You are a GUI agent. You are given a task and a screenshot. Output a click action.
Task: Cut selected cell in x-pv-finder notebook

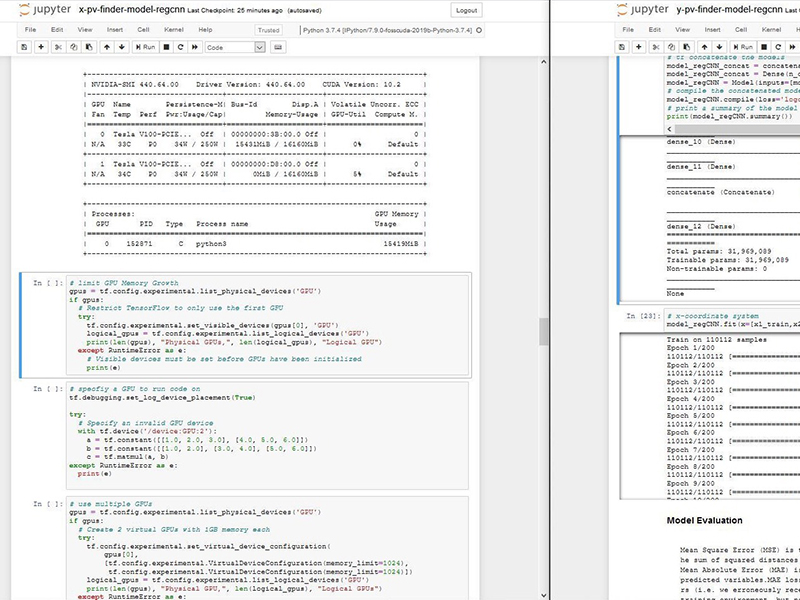point(58,47)
